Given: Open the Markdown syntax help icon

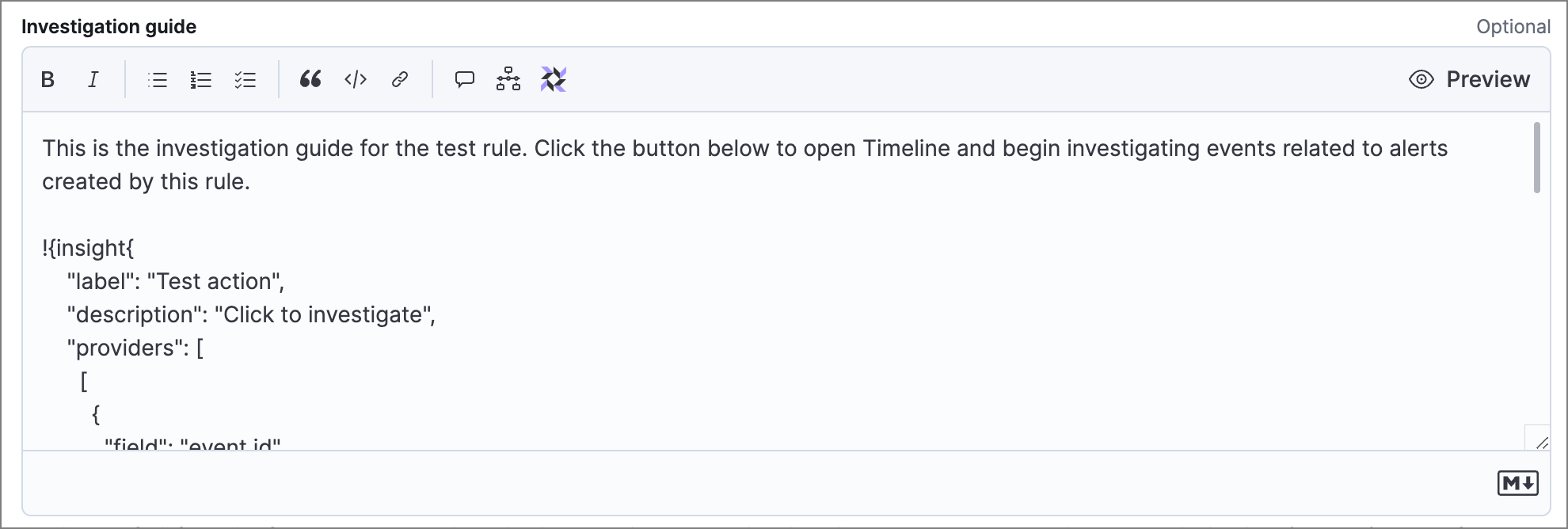Looking at the screenshot, I should 1517,483.
